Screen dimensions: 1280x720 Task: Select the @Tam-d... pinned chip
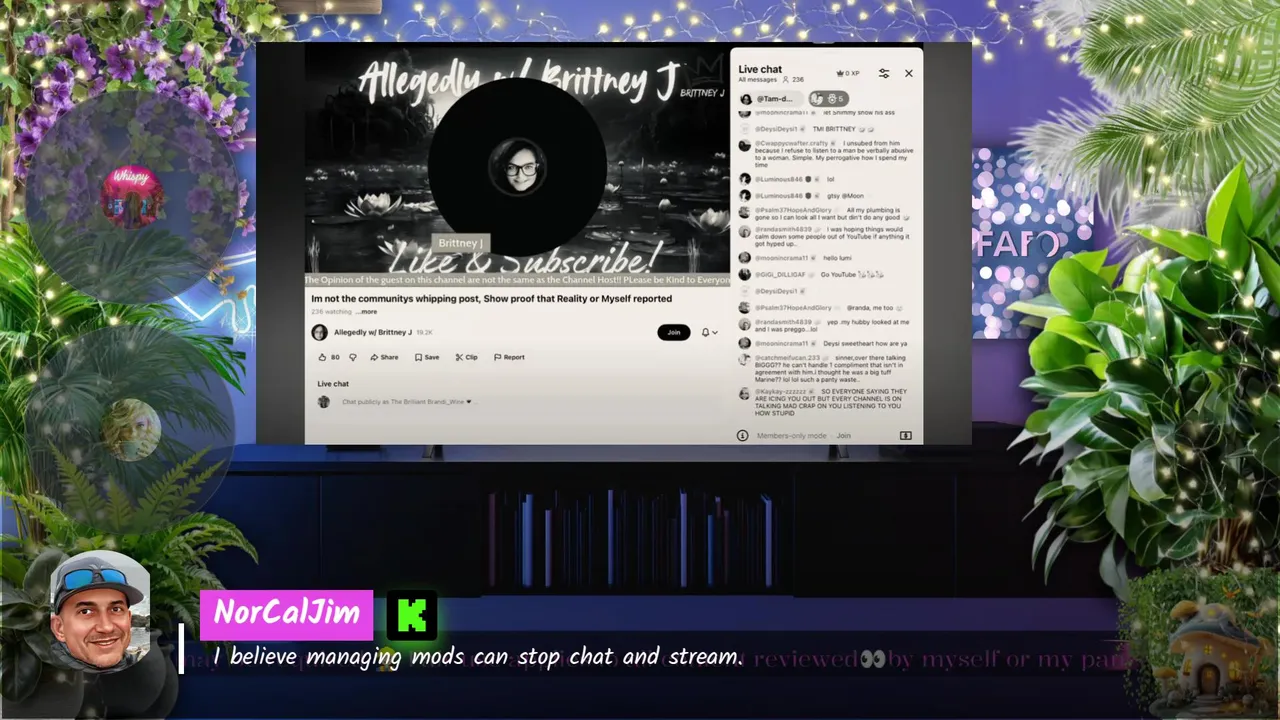772,99
